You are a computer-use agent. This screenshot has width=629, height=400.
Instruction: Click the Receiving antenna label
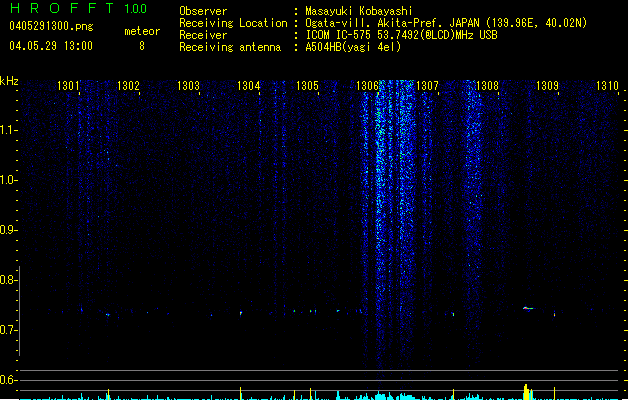click(230, 47)
